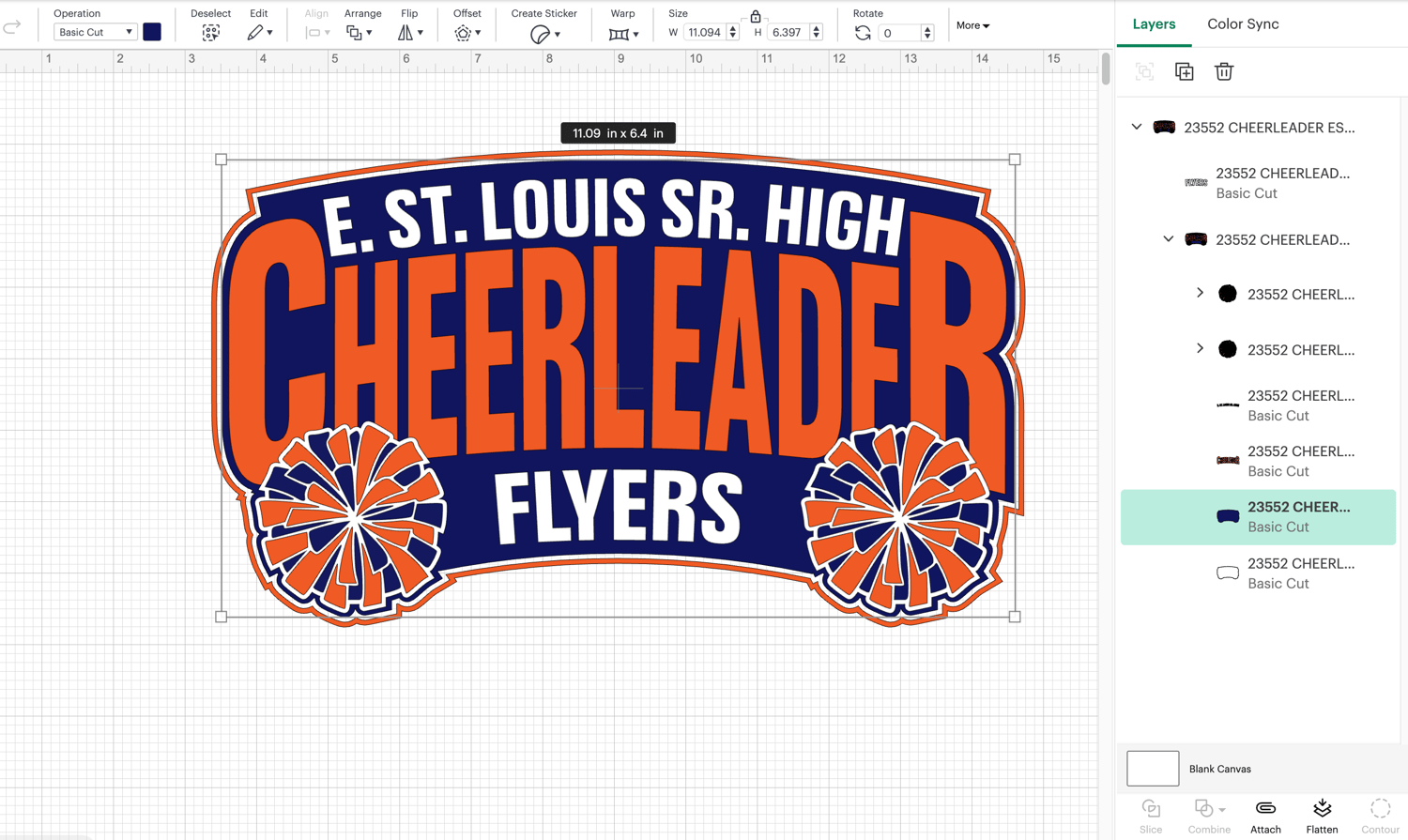This screenshot has height=840, width=1408.
Task: Click the Rotate field stepper arrows
Action: tap(927, 33)
